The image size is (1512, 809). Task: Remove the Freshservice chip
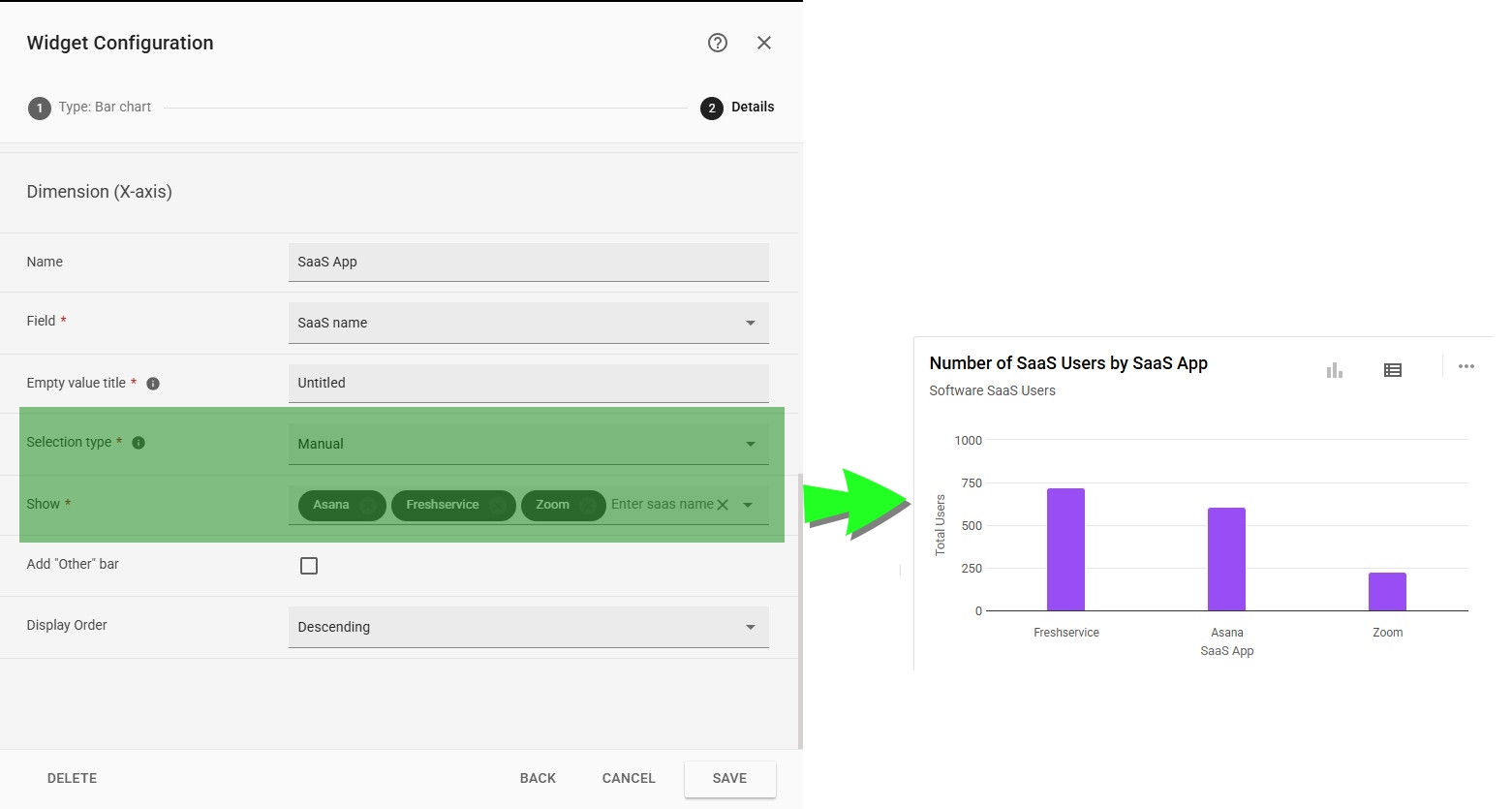pyautogui.click(x=497, y=505)
